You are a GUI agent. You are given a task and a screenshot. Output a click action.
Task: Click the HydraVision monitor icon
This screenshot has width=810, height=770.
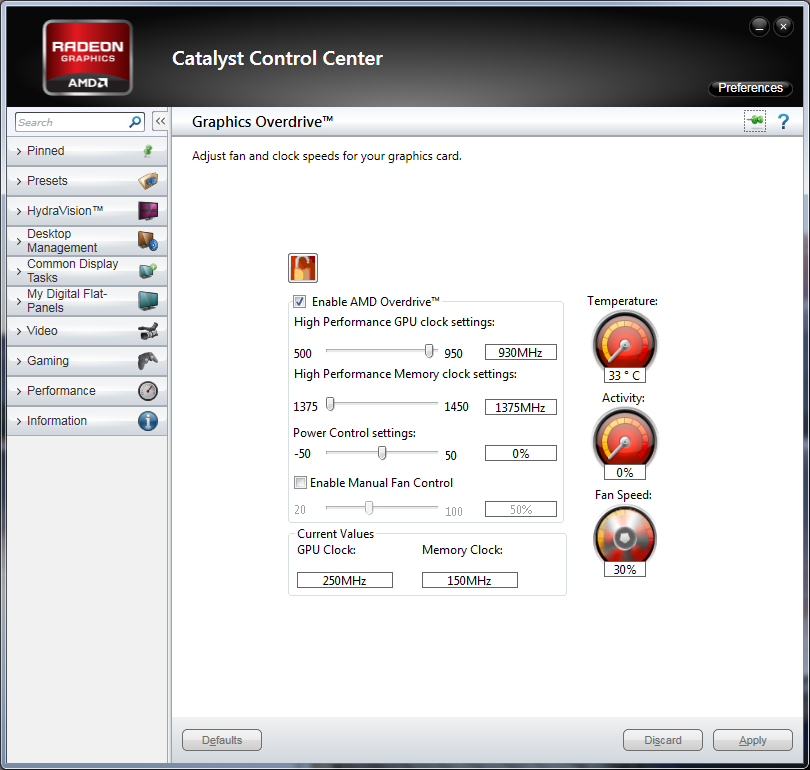(148, 211)
